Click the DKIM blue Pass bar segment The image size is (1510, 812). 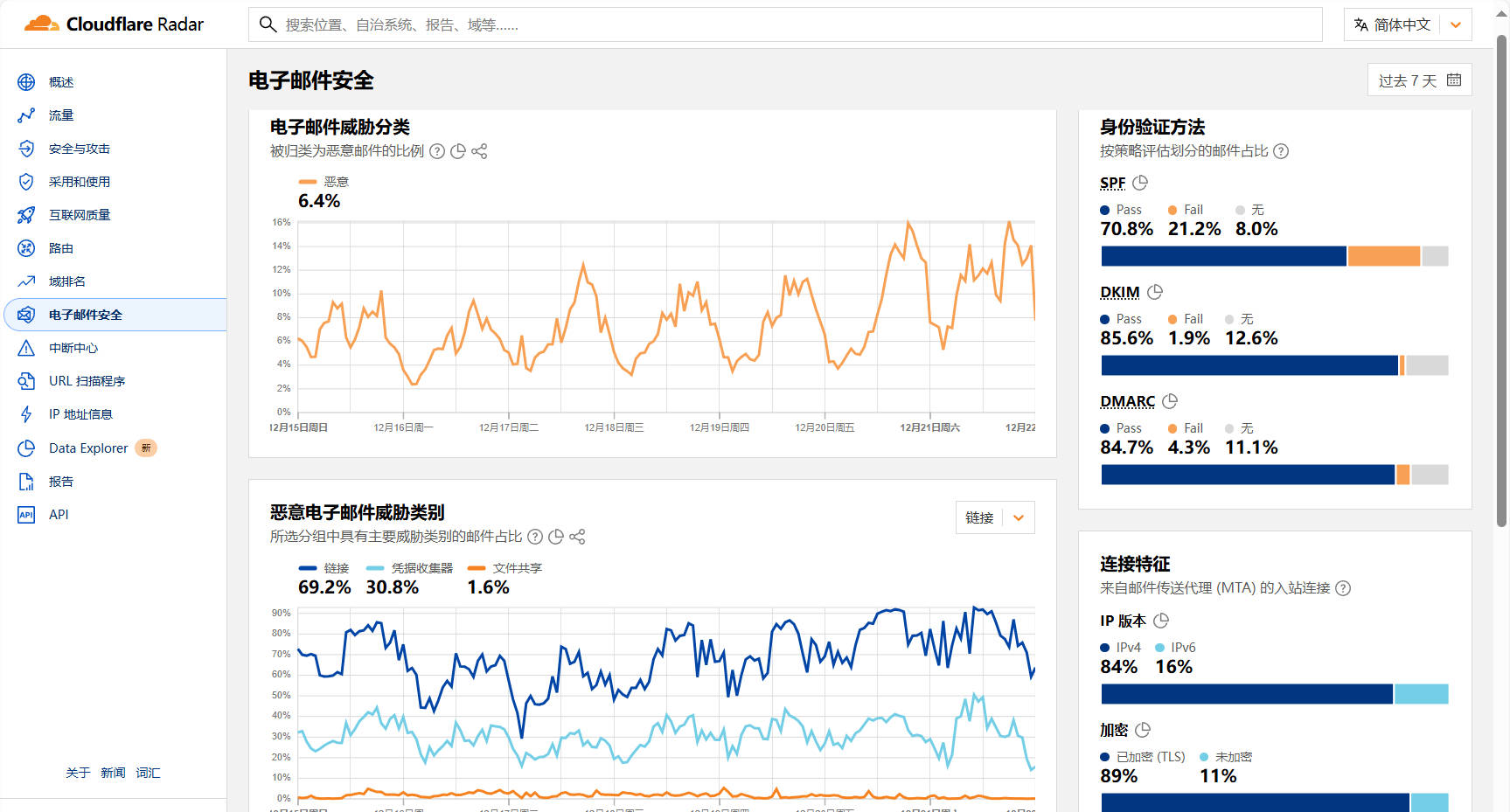pos(1249,365)
